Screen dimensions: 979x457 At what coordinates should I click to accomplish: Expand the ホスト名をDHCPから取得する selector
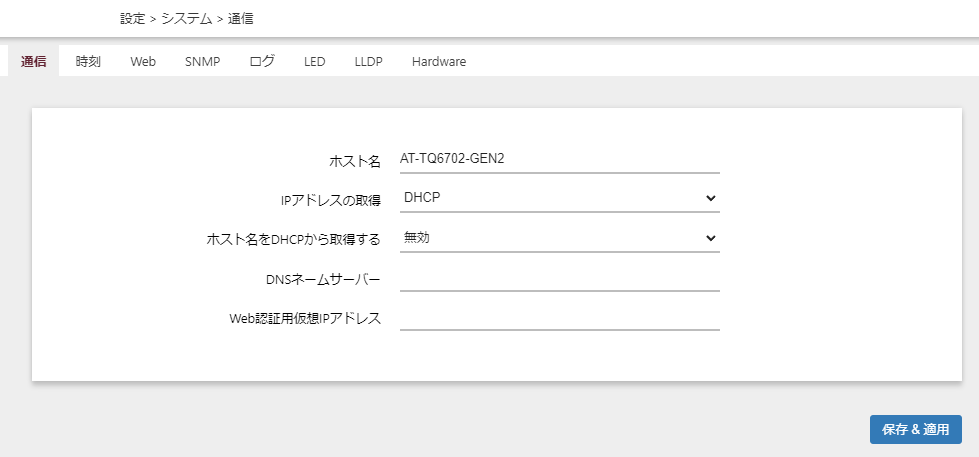[559, 238]
